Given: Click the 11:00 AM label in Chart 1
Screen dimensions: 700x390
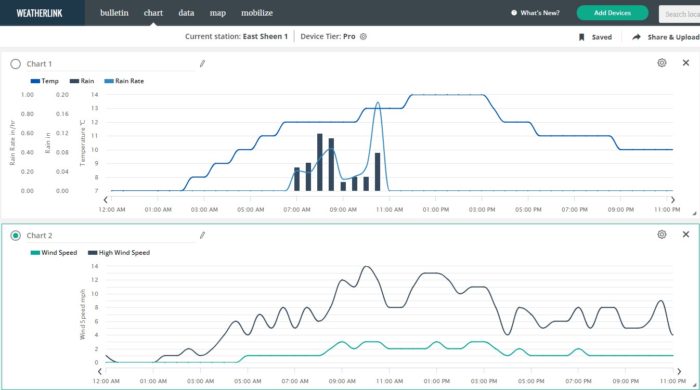Looking at the screenshot, I should click(389, 209).
